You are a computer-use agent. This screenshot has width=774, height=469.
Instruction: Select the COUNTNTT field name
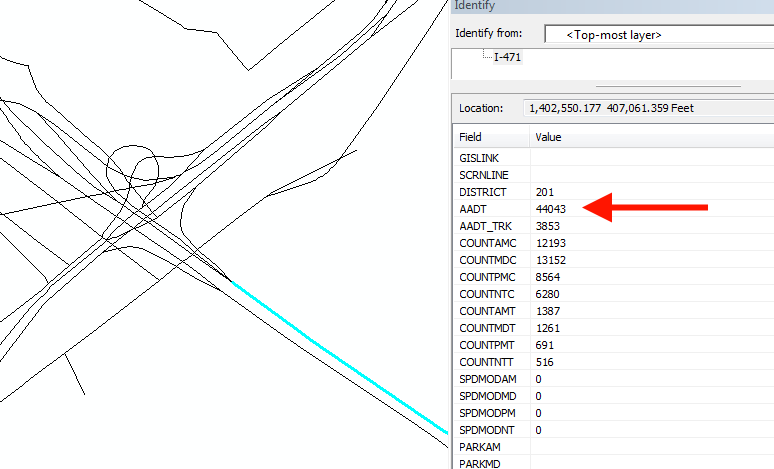point(486,362)
